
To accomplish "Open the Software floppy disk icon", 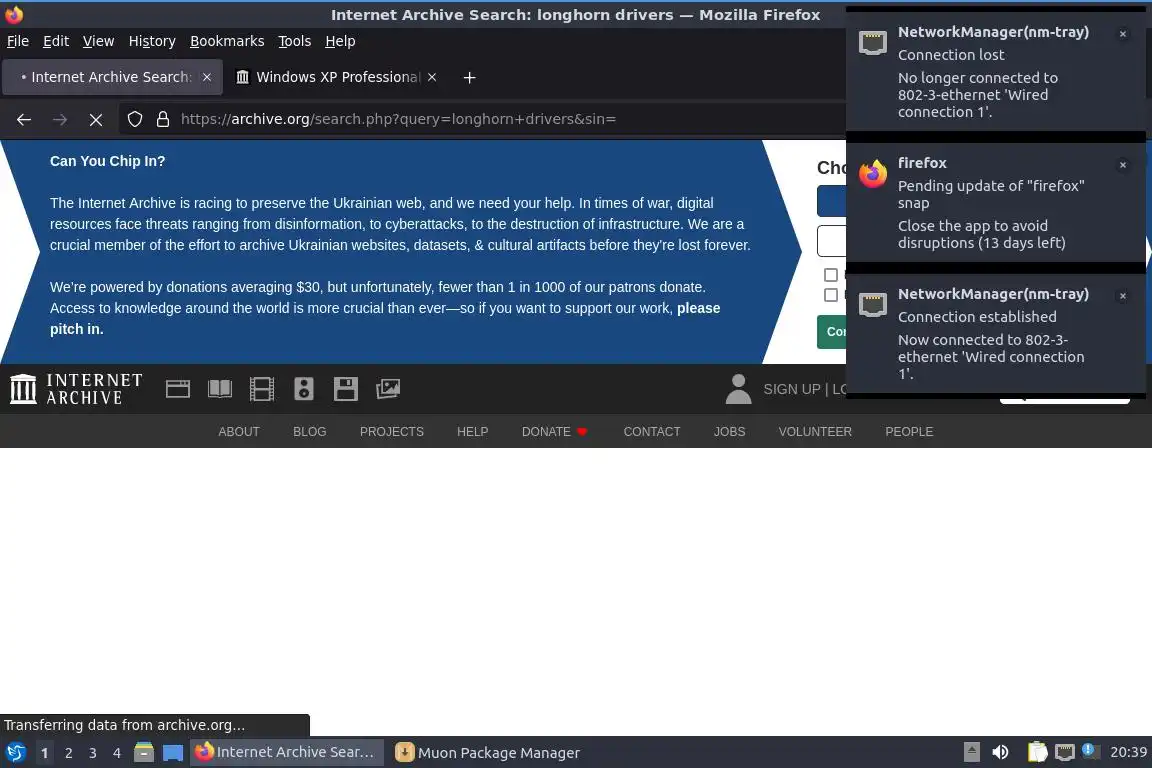I will [x=345, y=389].
